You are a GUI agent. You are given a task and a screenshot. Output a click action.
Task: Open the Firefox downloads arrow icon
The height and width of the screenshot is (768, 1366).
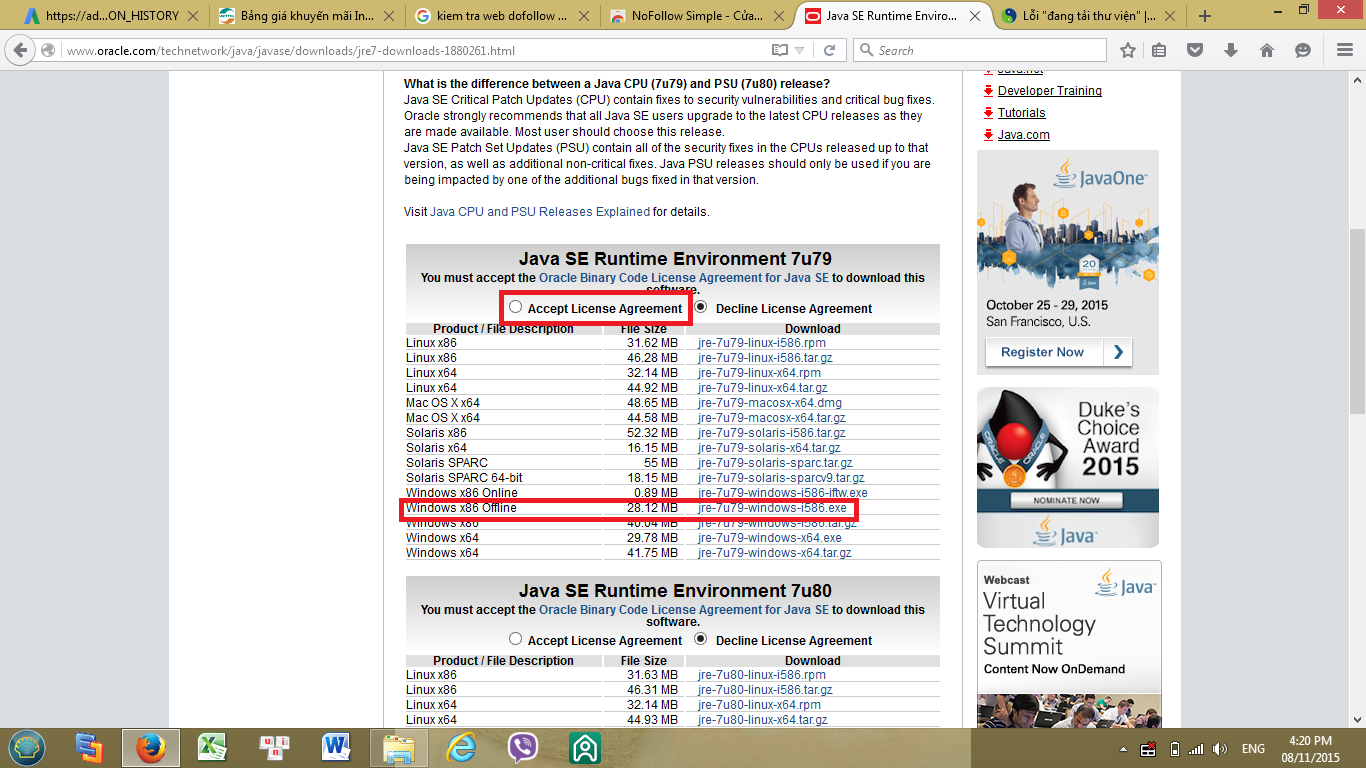coord(1230,50)
